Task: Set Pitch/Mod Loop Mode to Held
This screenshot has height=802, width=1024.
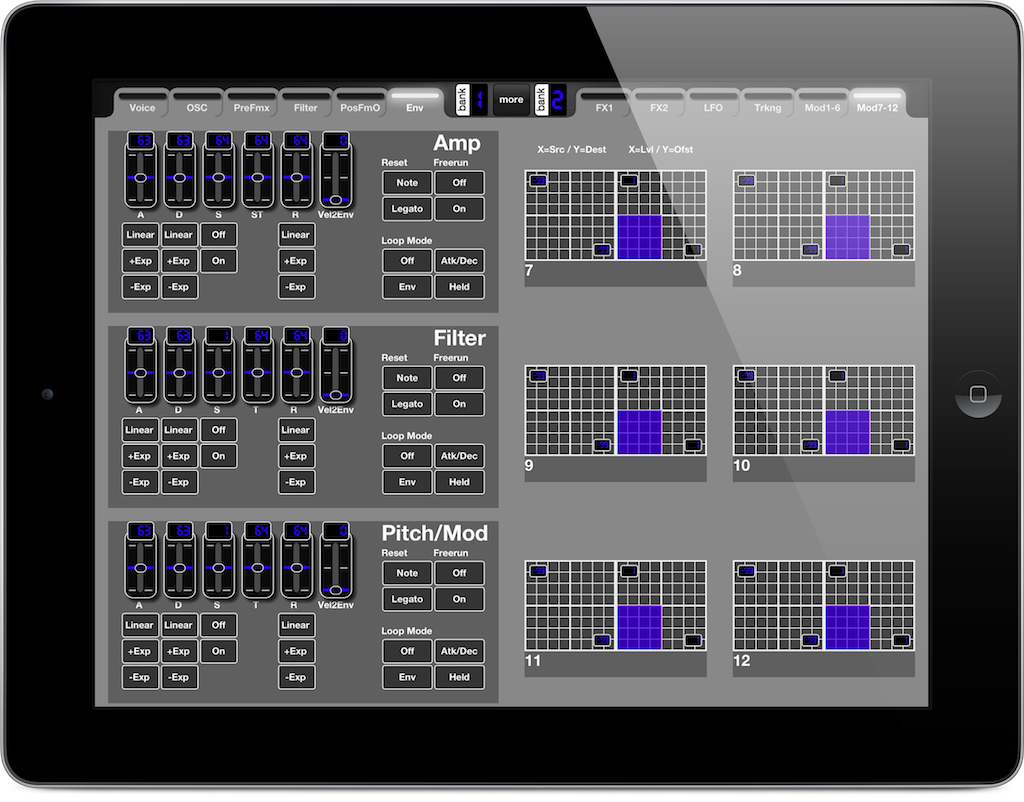Action: click(459, 677)
